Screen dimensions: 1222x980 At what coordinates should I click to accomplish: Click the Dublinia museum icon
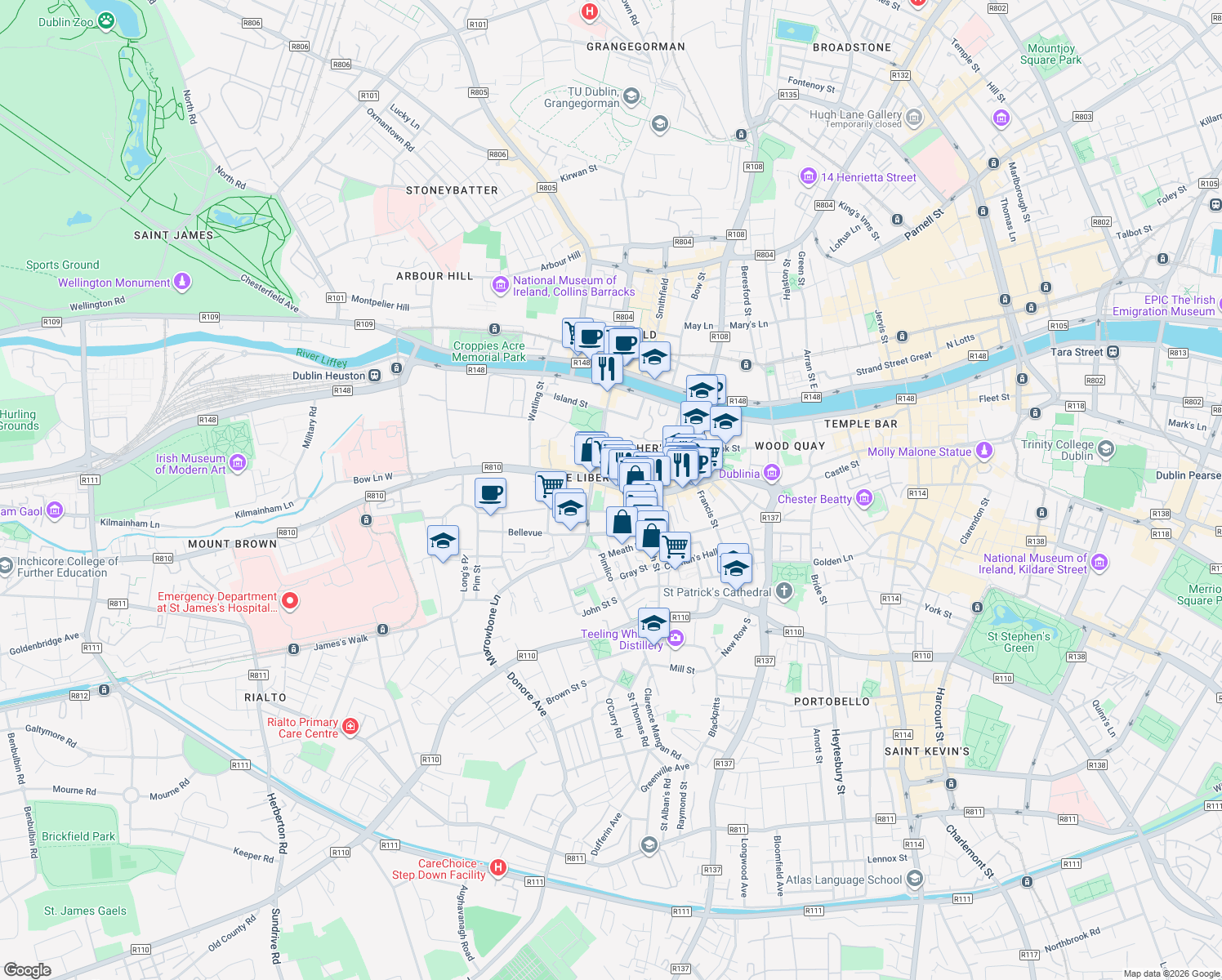(772, 473)
